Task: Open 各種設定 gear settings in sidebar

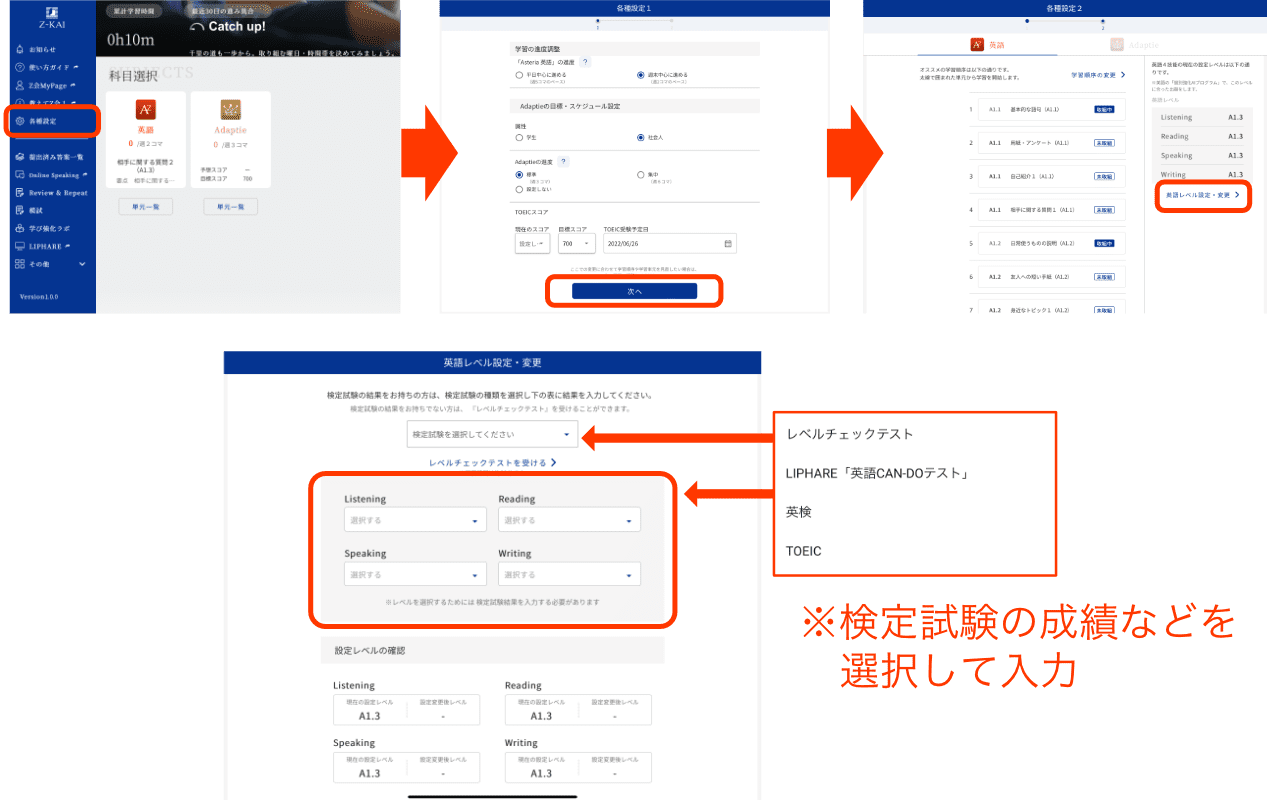Action: (x=20, y=121)
